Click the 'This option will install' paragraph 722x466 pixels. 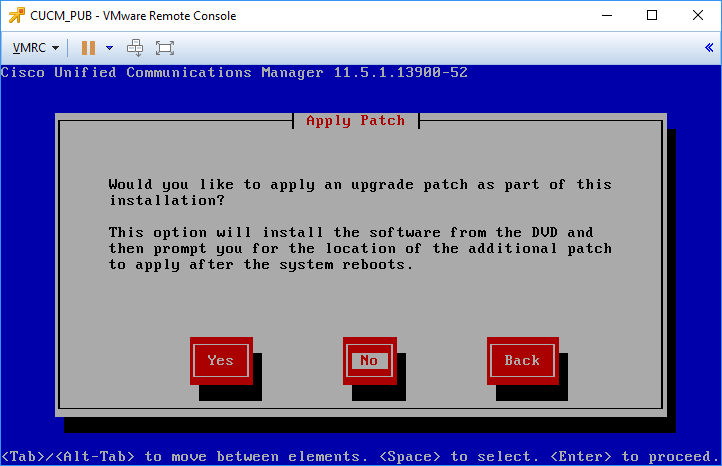coord(360,249)
